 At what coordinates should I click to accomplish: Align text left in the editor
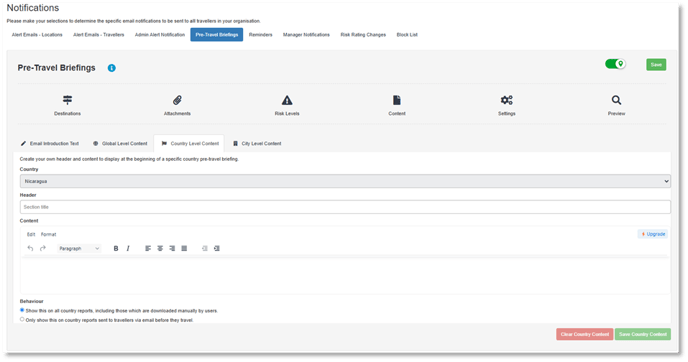point(148,248)
